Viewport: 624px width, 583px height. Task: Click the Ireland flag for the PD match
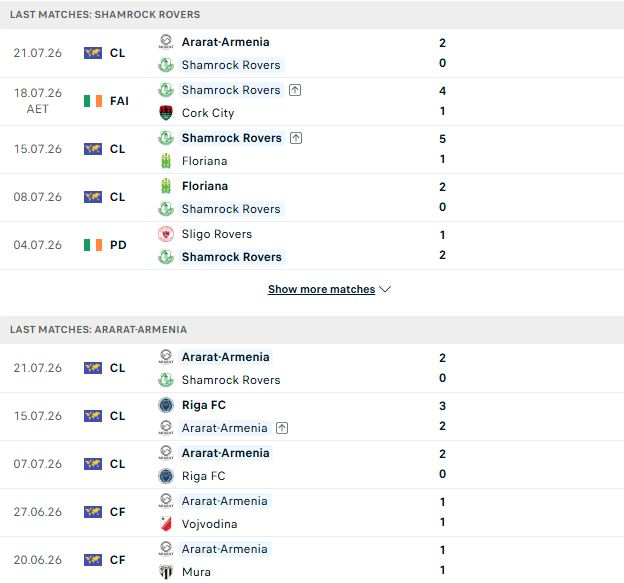point(93,245)
